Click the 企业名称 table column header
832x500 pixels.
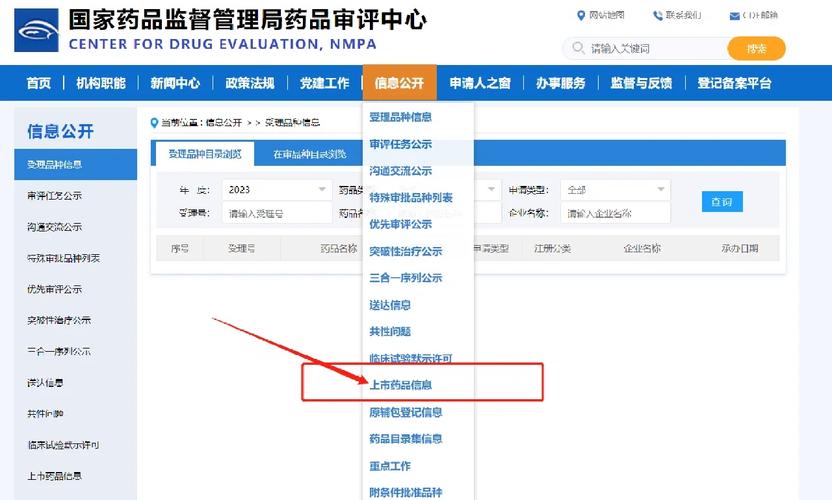642,248
